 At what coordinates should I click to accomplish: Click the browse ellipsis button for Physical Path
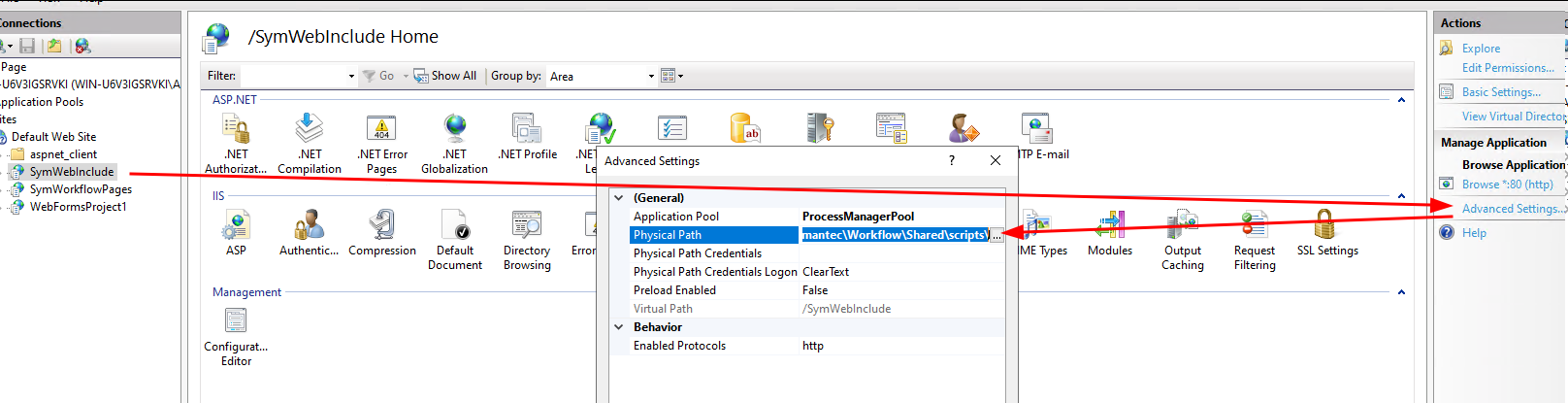996,235
